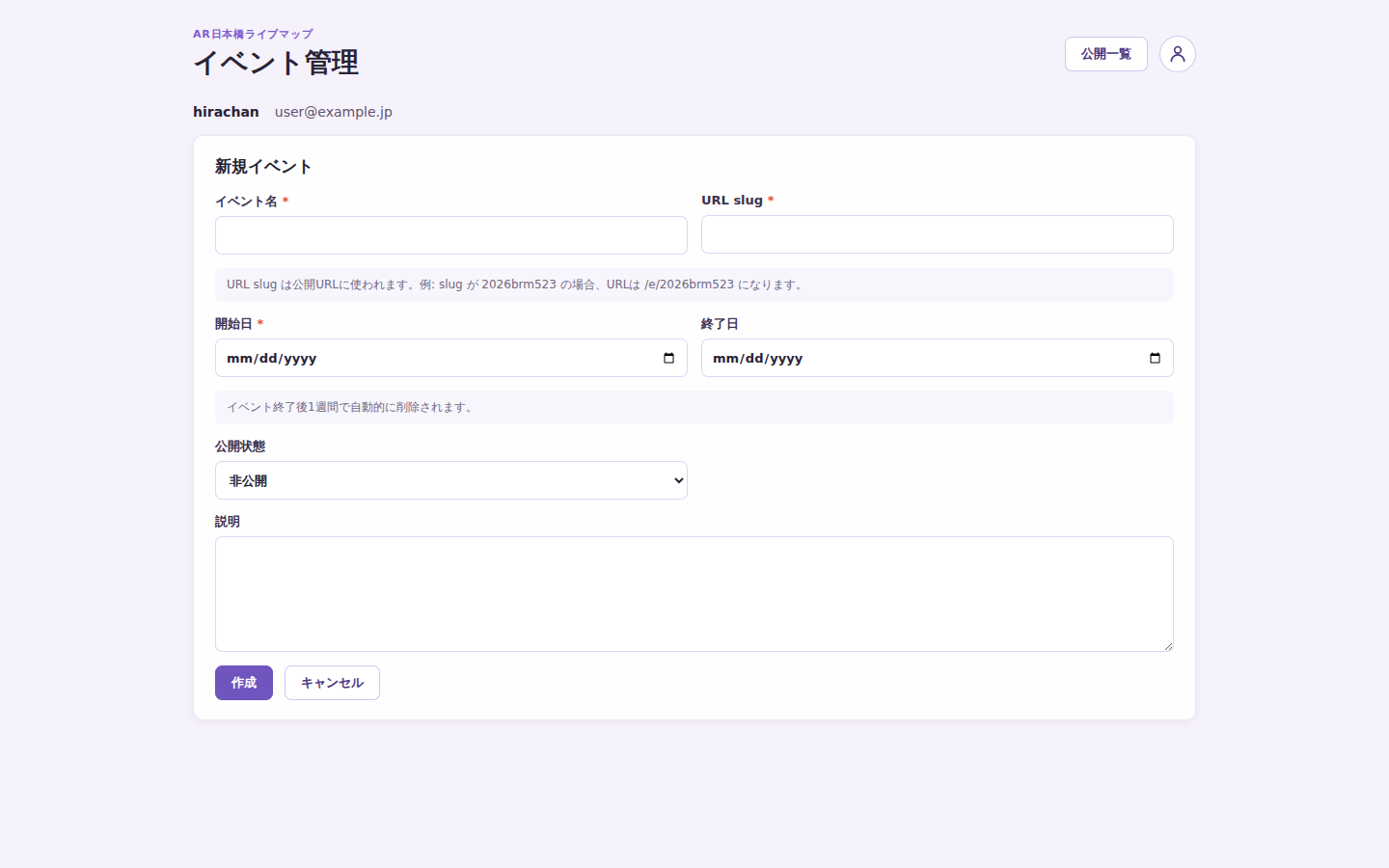Focus the URL slug input field

tap(938, 234)
